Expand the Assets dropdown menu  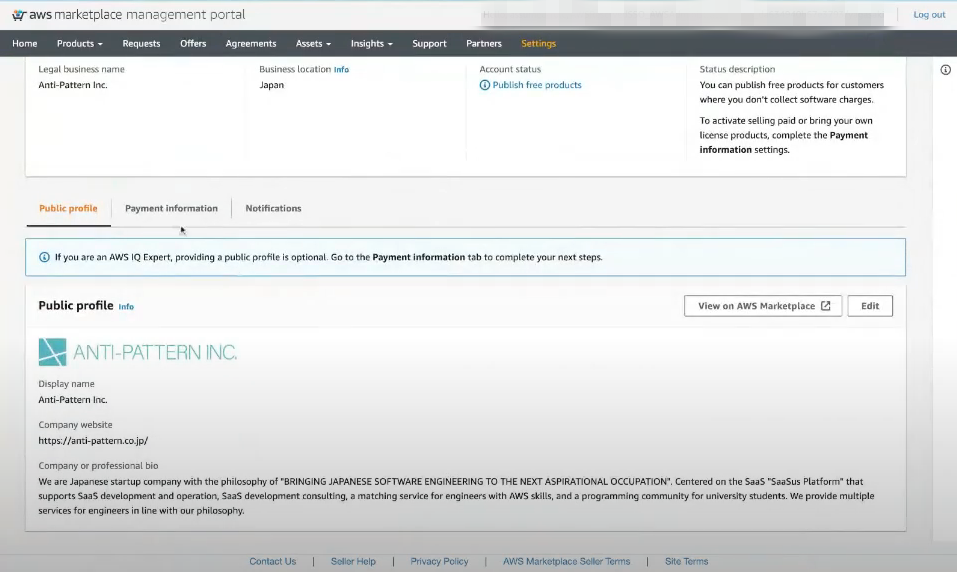point(313,43)
